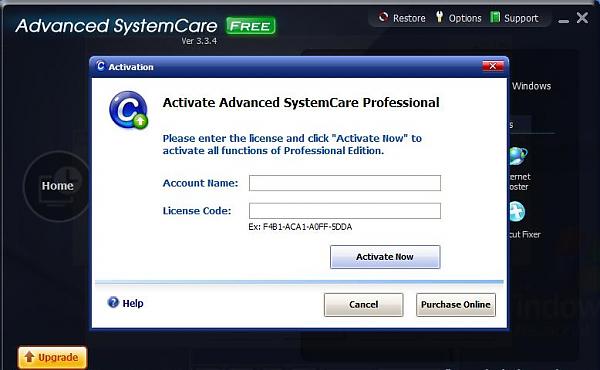Click the Activation dialog title bar icon
This screenshot has height=370, width=600.
[100, 66]
